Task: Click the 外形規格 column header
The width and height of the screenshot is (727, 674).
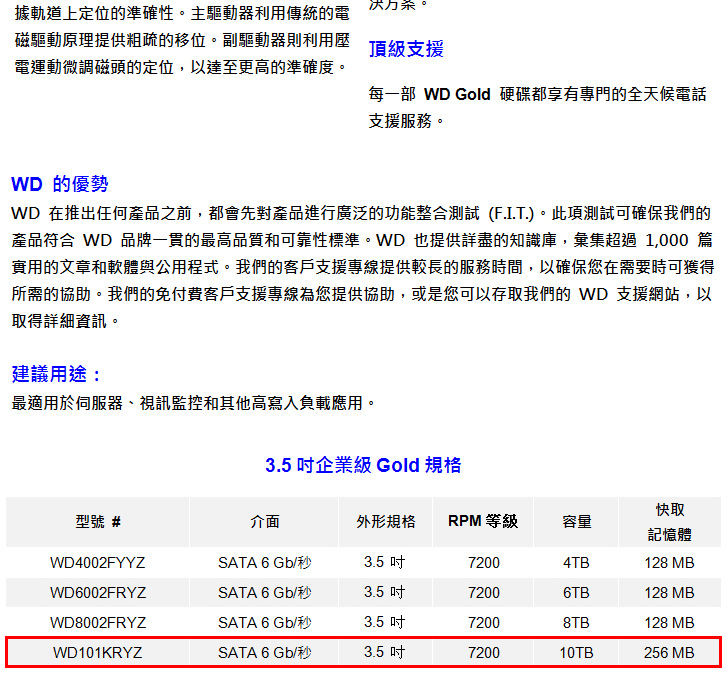Action: pyautogui.click(x=386, y=522)
